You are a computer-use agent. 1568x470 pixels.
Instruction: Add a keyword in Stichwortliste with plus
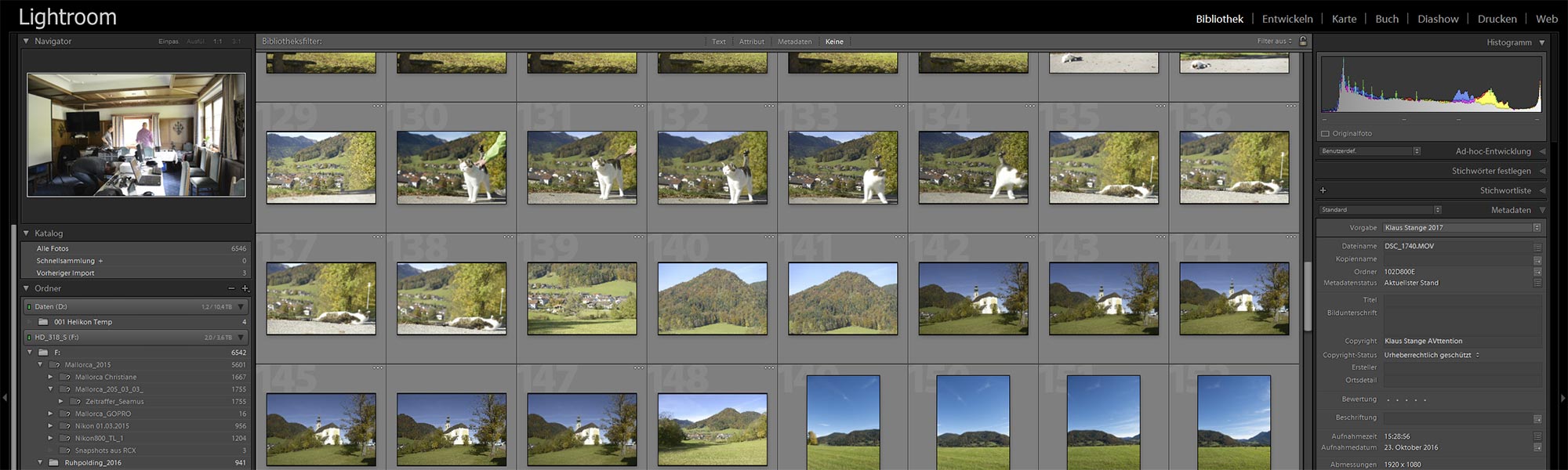pos(1323,190)
